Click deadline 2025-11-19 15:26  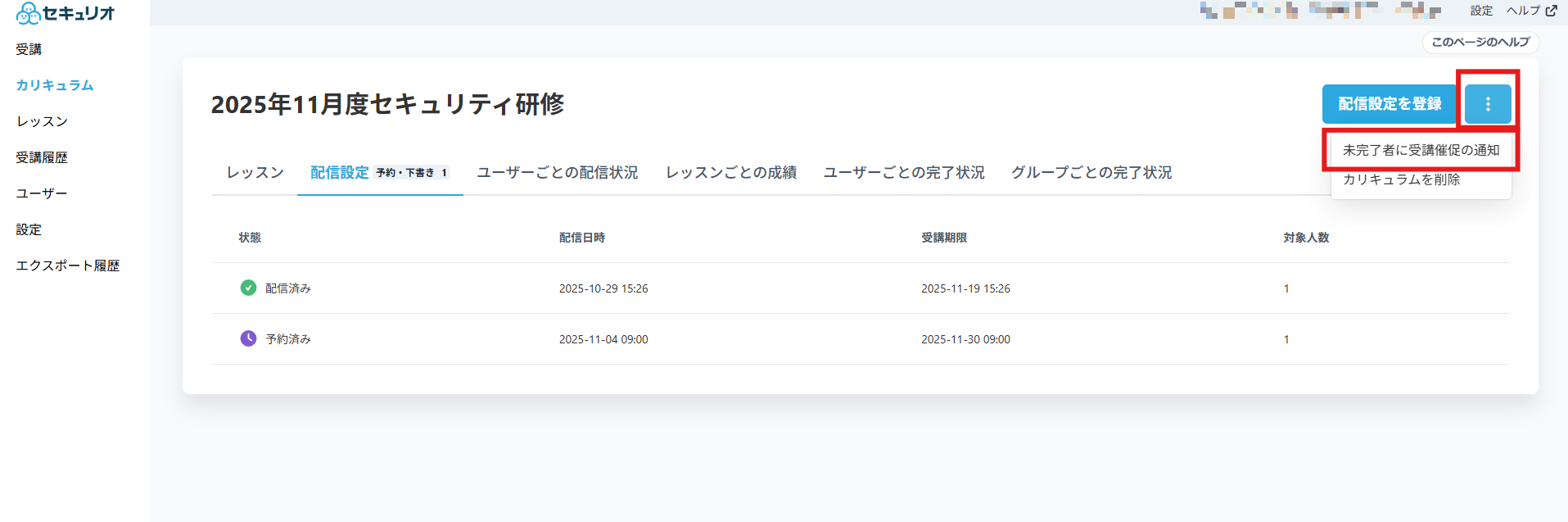pyautogui.click(x=965, y=288)
